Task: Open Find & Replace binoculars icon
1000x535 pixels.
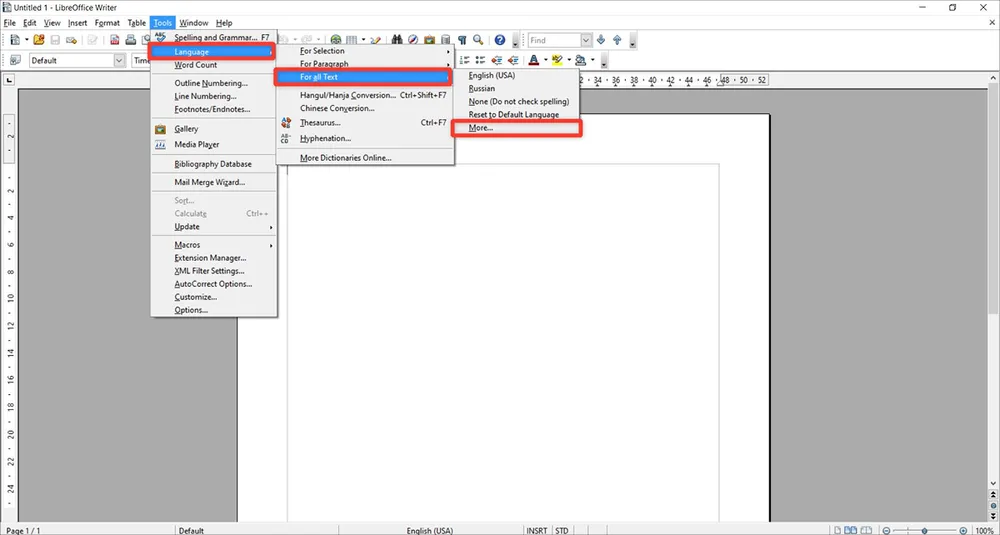Action: click(397, 40)
